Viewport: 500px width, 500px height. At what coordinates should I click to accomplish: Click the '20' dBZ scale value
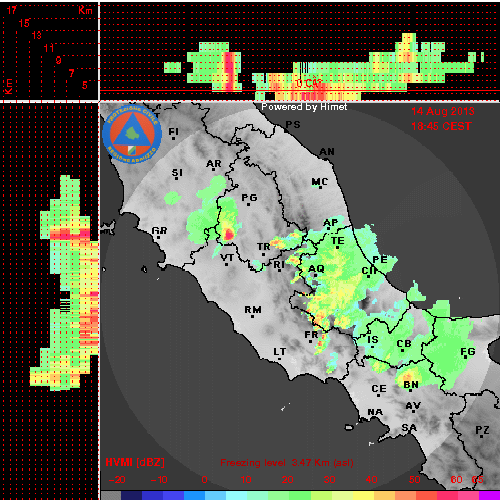pos(287,480)
